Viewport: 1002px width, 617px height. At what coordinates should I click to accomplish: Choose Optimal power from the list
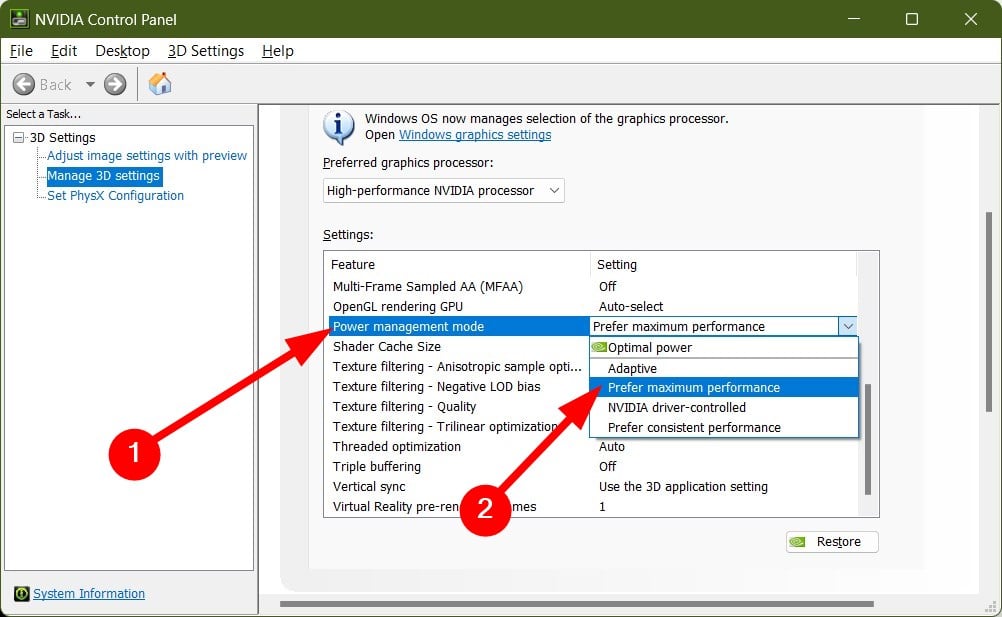[x=723, y=347]
